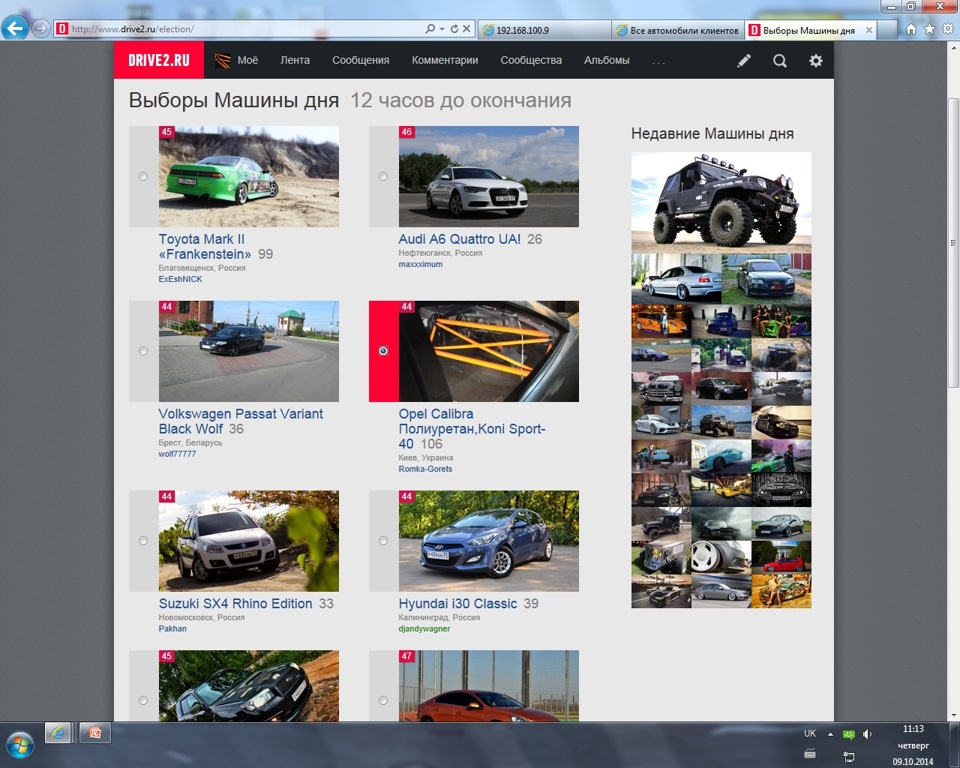Open the browser Home page icon
The image size is (960, 768).
pyautogui.click(x=911, y=29)
